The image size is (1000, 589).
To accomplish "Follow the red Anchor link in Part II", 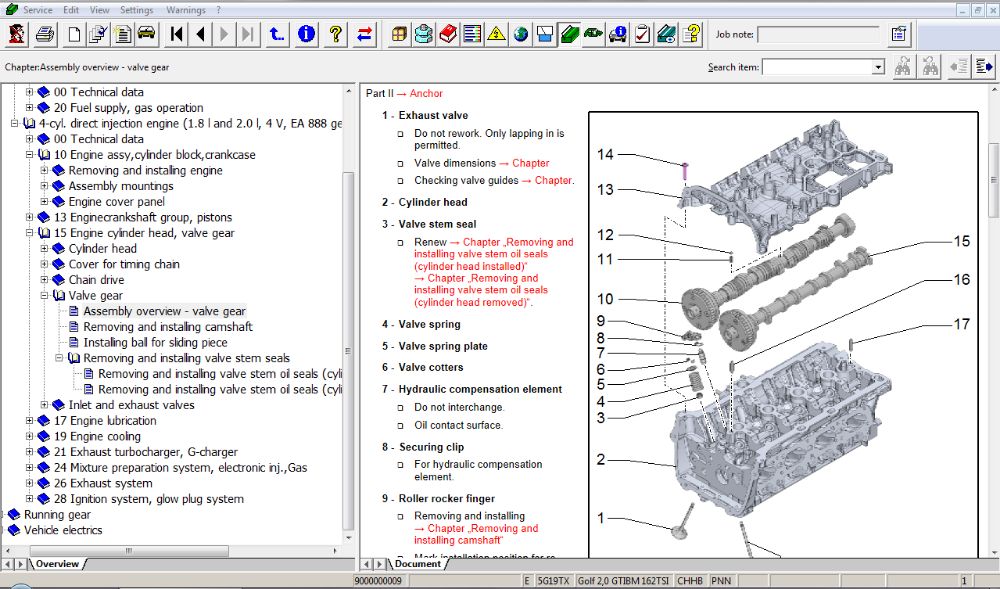I will pos(426,94).
